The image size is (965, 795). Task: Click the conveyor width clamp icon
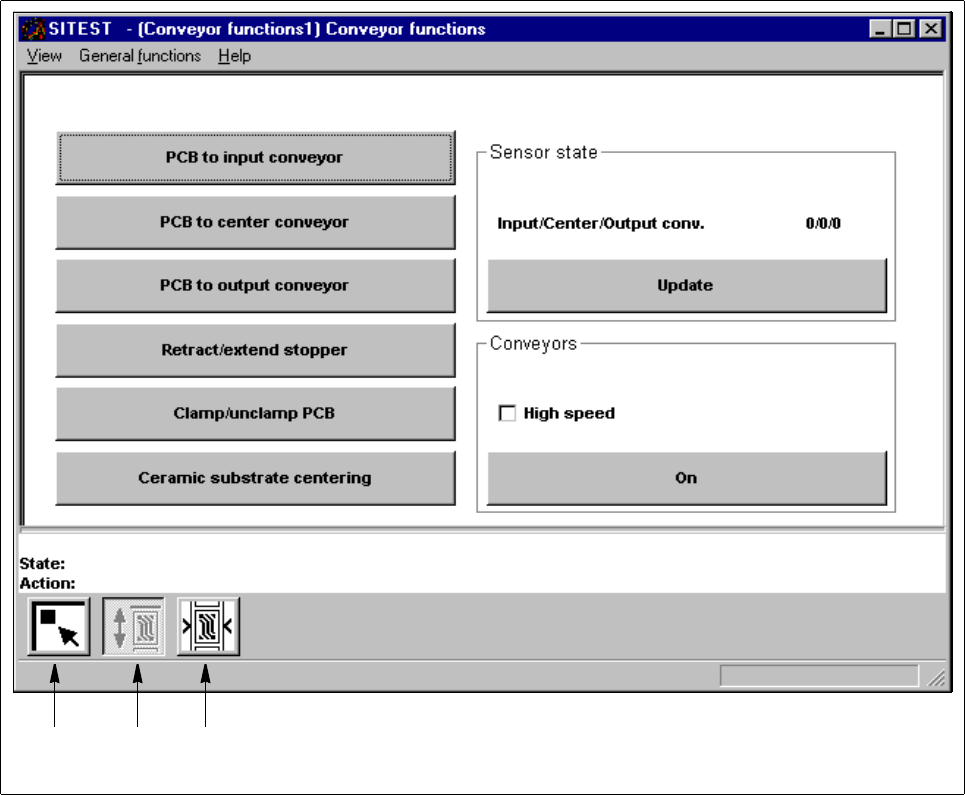pyautogui.click(x=208, y=626)
